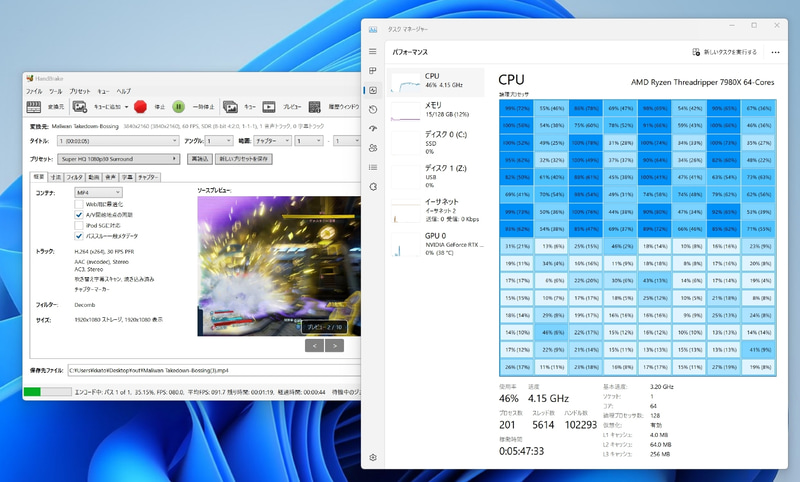Screen dimensions: 800x482
Task: Pause encoding with the green pause button
Action: tap(178, 107)
